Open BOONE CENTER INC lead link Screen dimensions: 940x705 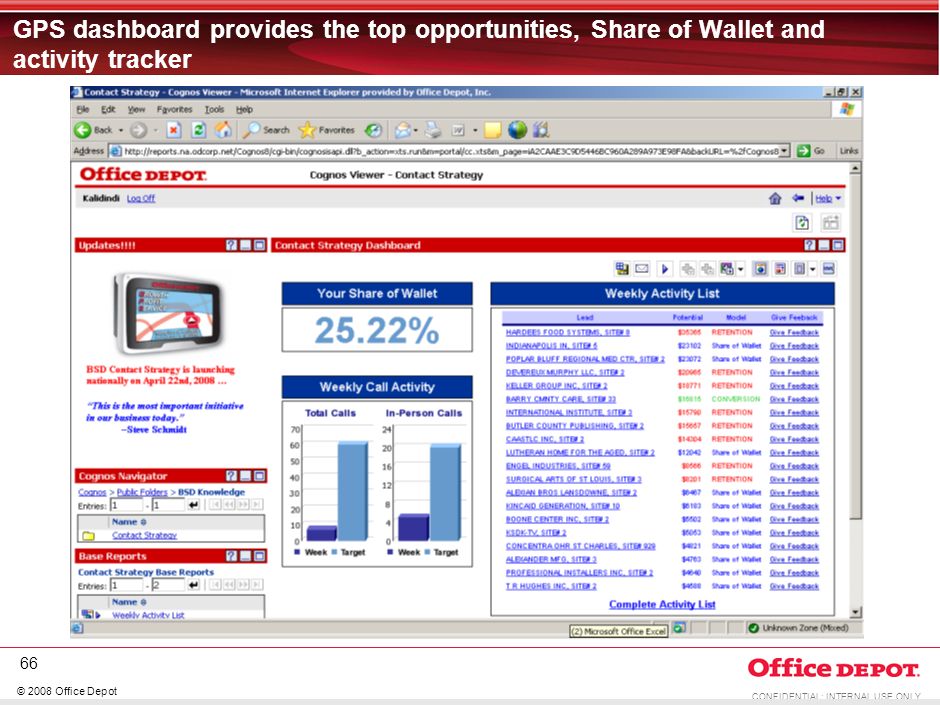(x=557, y=519)
